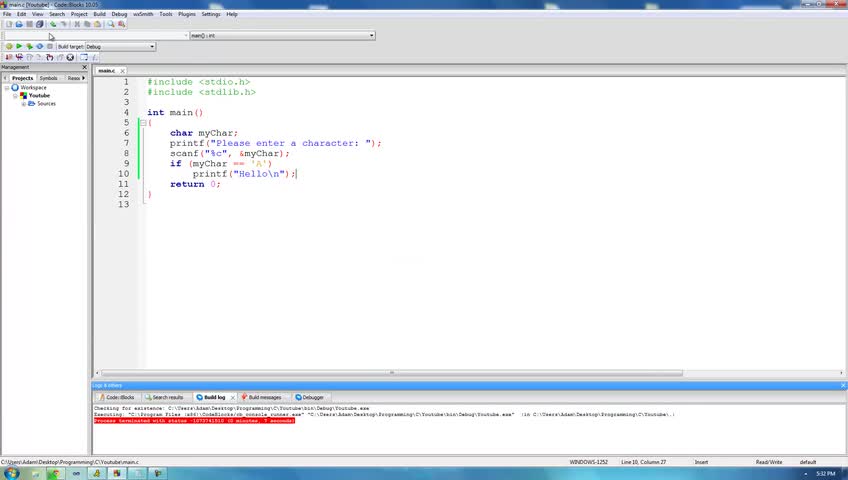Screen dimensions: 848x480
Task: Open the wxSmith menu
Action: tap(143, 14)
